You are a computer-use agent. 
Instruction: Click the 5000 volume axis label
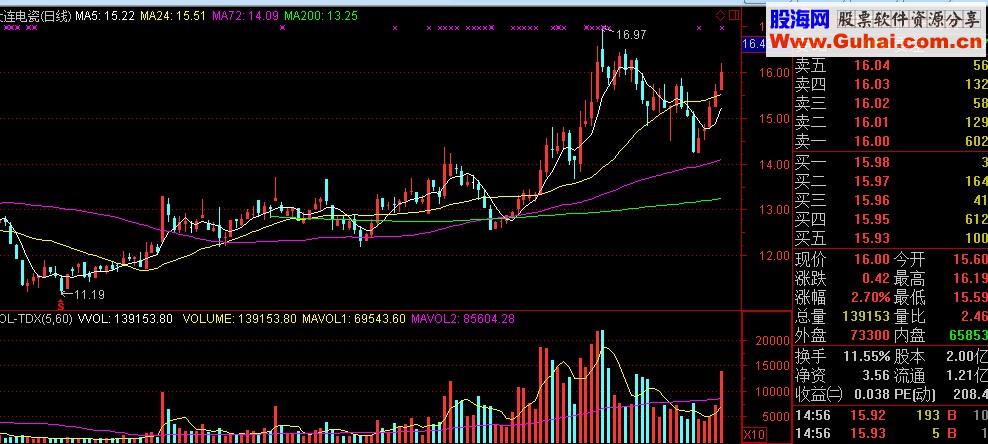[x=776, y=417]
